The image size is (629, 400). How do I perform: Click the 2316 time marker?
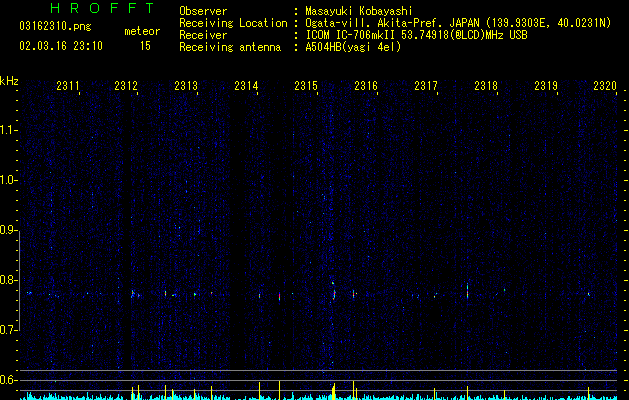coord(366,85)
